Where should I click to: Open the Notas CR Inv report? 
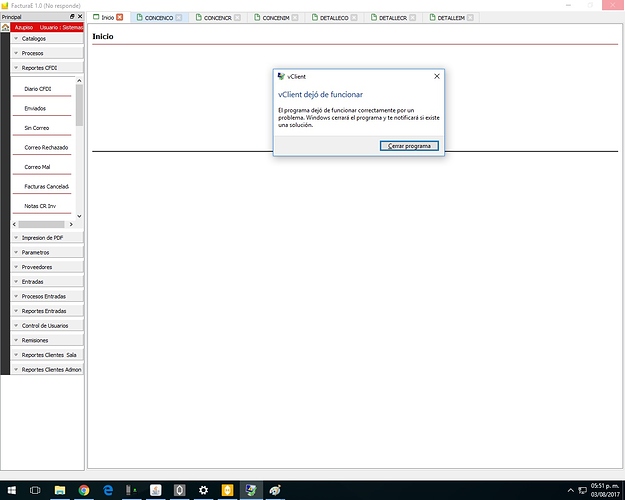click(x=42, y=206)
